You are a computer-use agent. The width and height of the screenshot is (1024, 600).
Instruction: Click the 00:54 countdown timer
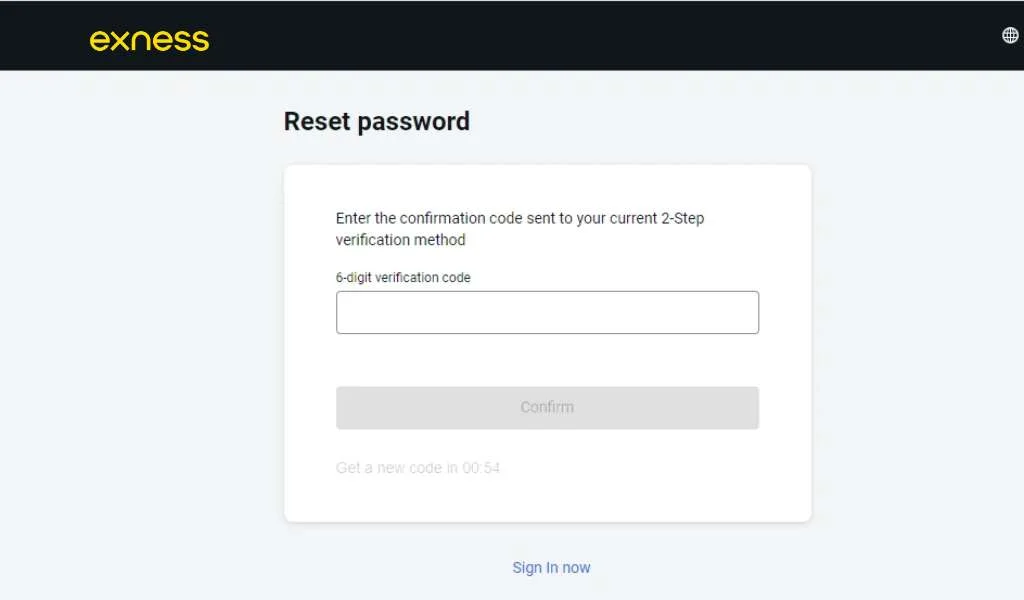point(481,467)
